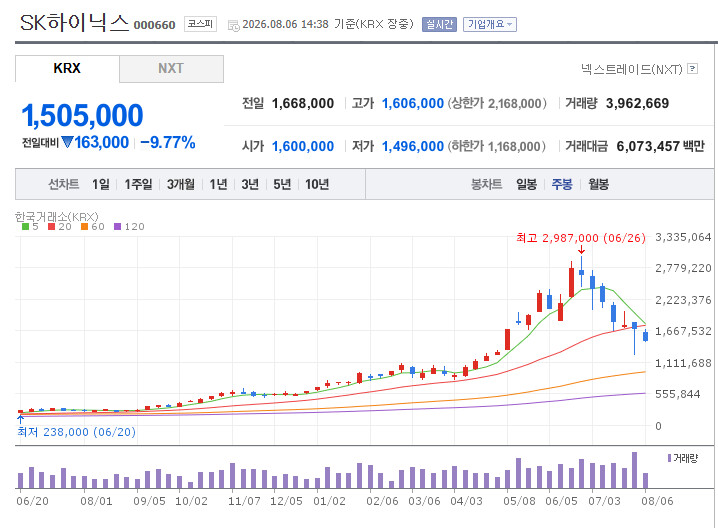The image size is (718, 528).
Task: Click the orange 60-day moving average swatch
Action: tap(84, 226)
